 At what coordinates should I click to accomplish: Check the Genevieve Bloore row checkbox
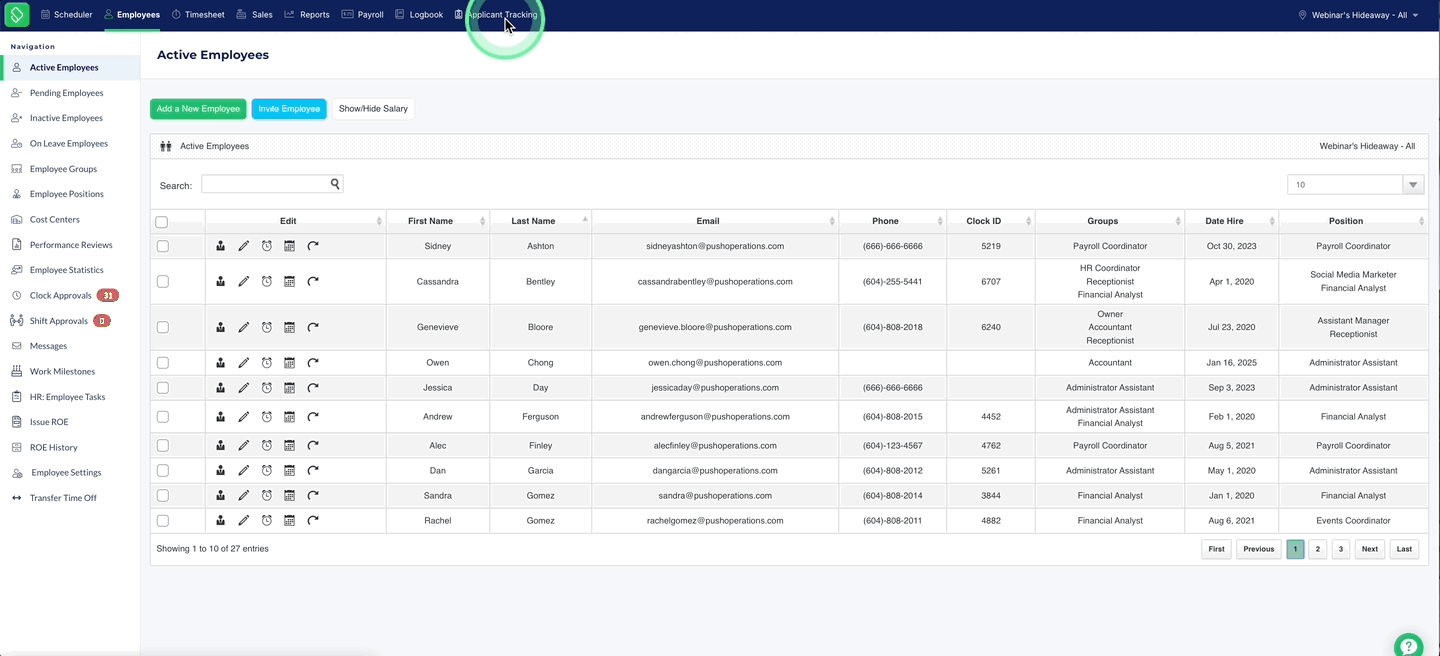tap(163, 327)
